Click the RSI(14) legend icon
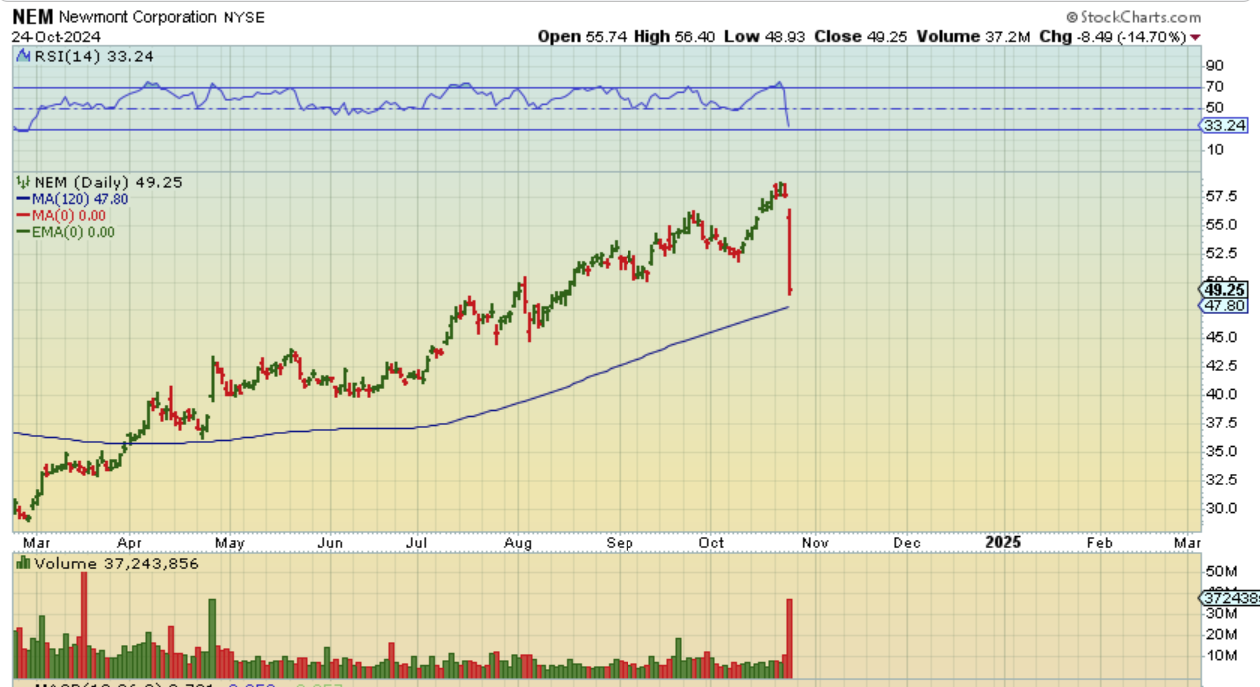The height and width of the screenshot is (687, 1260). (25, 57)
